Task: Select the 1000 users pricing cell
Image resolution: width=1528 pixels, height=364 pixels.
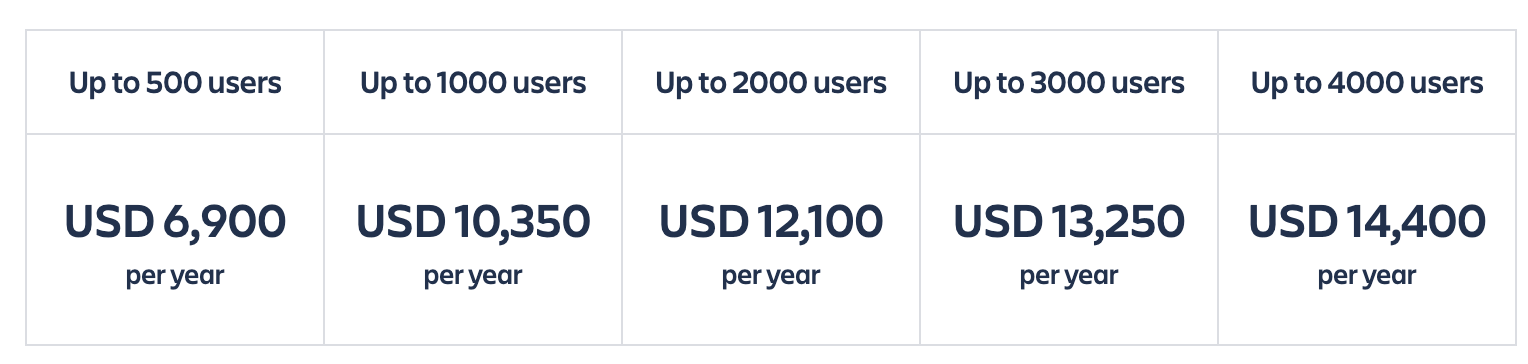Action: pos(473,240)
